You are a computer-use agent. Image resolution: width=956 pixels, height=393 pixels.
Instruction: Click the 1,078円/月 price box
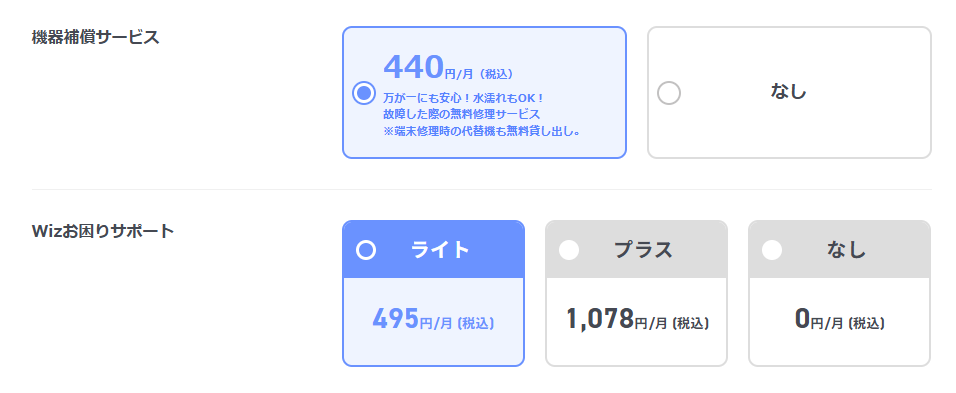[x=637, y=319]
